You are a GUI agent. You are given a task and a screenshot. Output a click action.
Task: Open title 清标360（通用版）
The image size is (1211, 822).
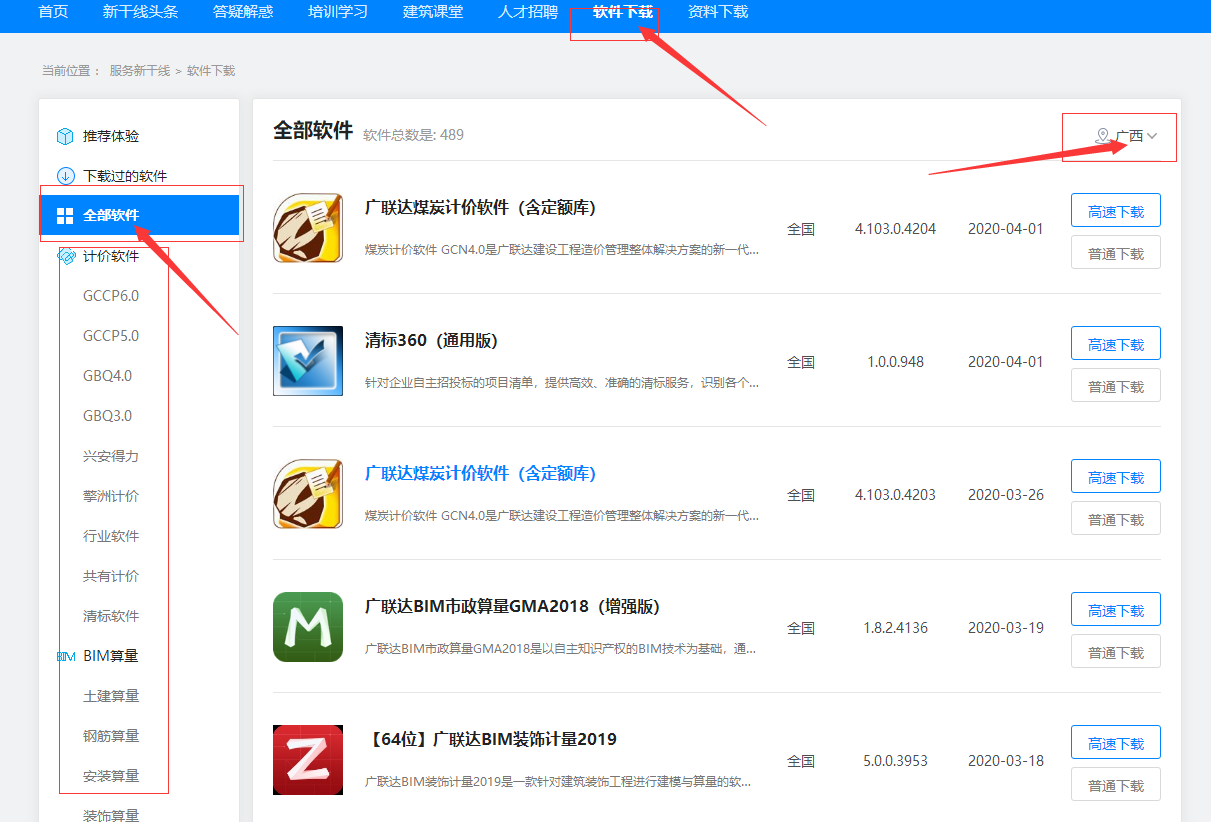coord(432,341)
